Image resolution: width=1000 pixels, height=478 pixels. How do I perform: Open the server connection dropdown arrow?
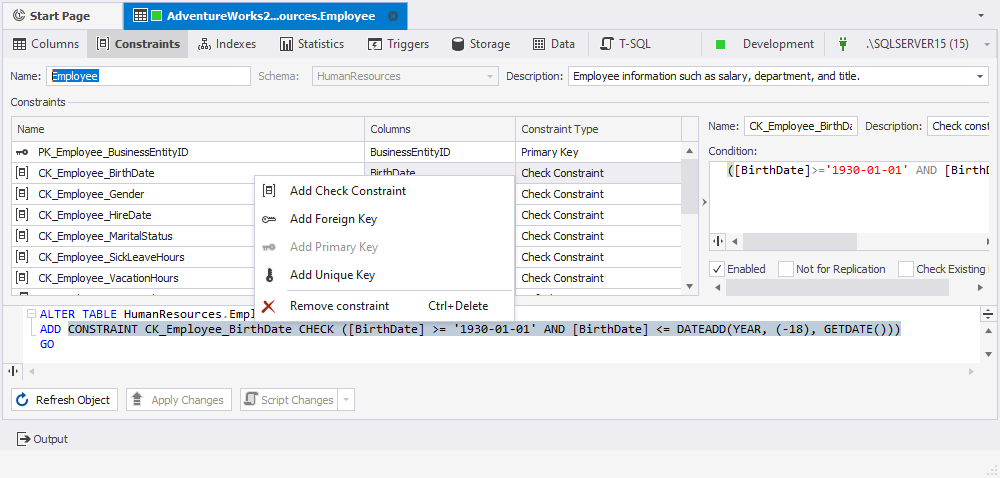tap(987, 45)
